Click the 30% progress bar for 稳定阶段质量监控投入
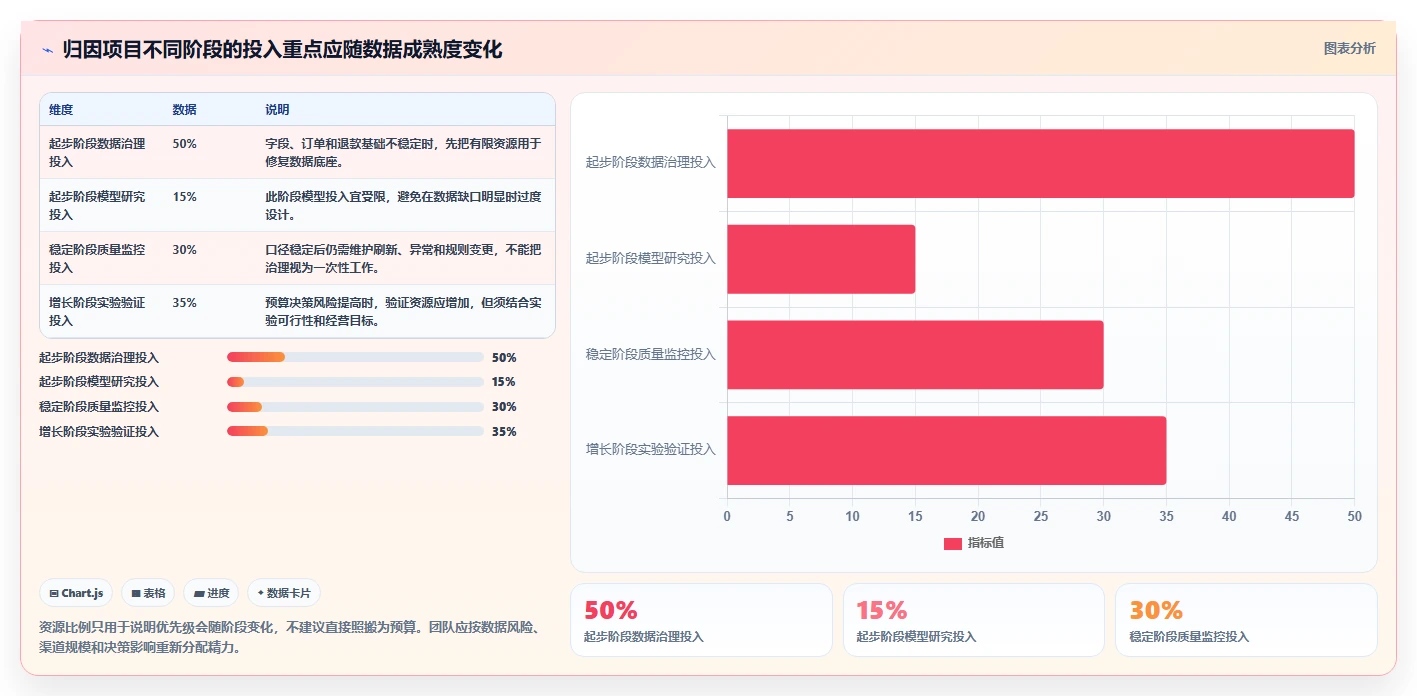The width and height of the screenshot is (1417, 696). tap(355, 407)
